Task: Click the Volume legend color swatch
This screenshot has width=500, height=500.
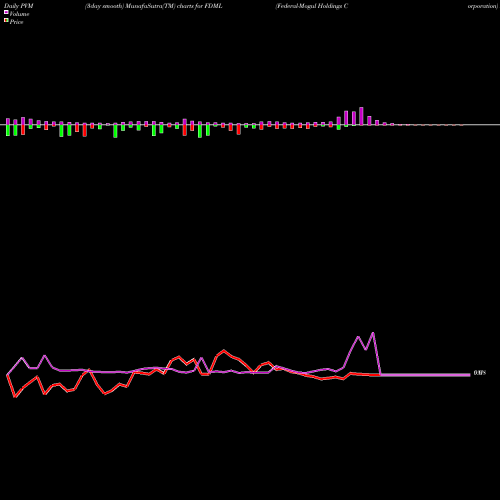Action: (x=6, y=12)
